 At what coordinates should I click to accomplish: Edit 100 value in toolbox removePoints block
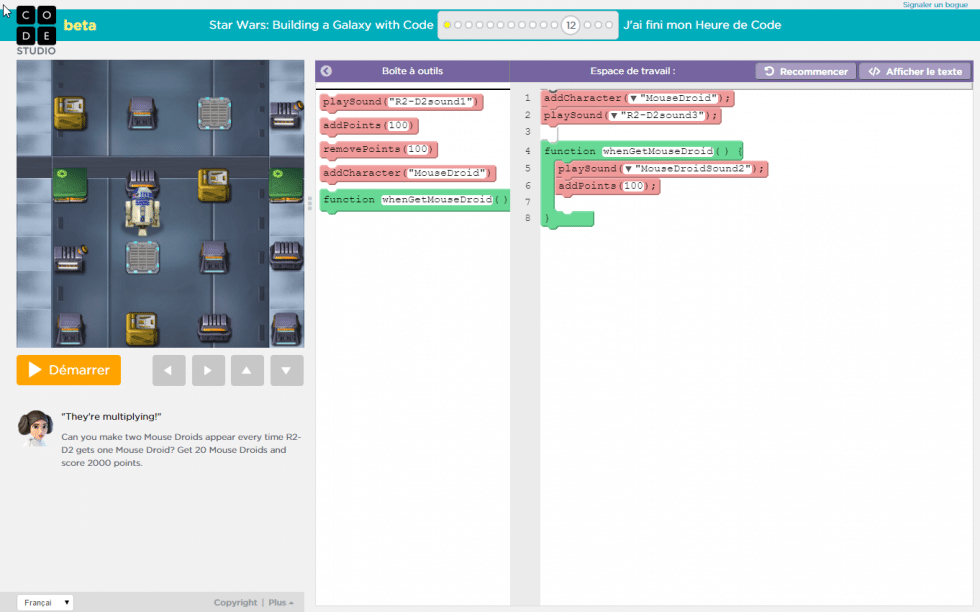click(418, 149)
